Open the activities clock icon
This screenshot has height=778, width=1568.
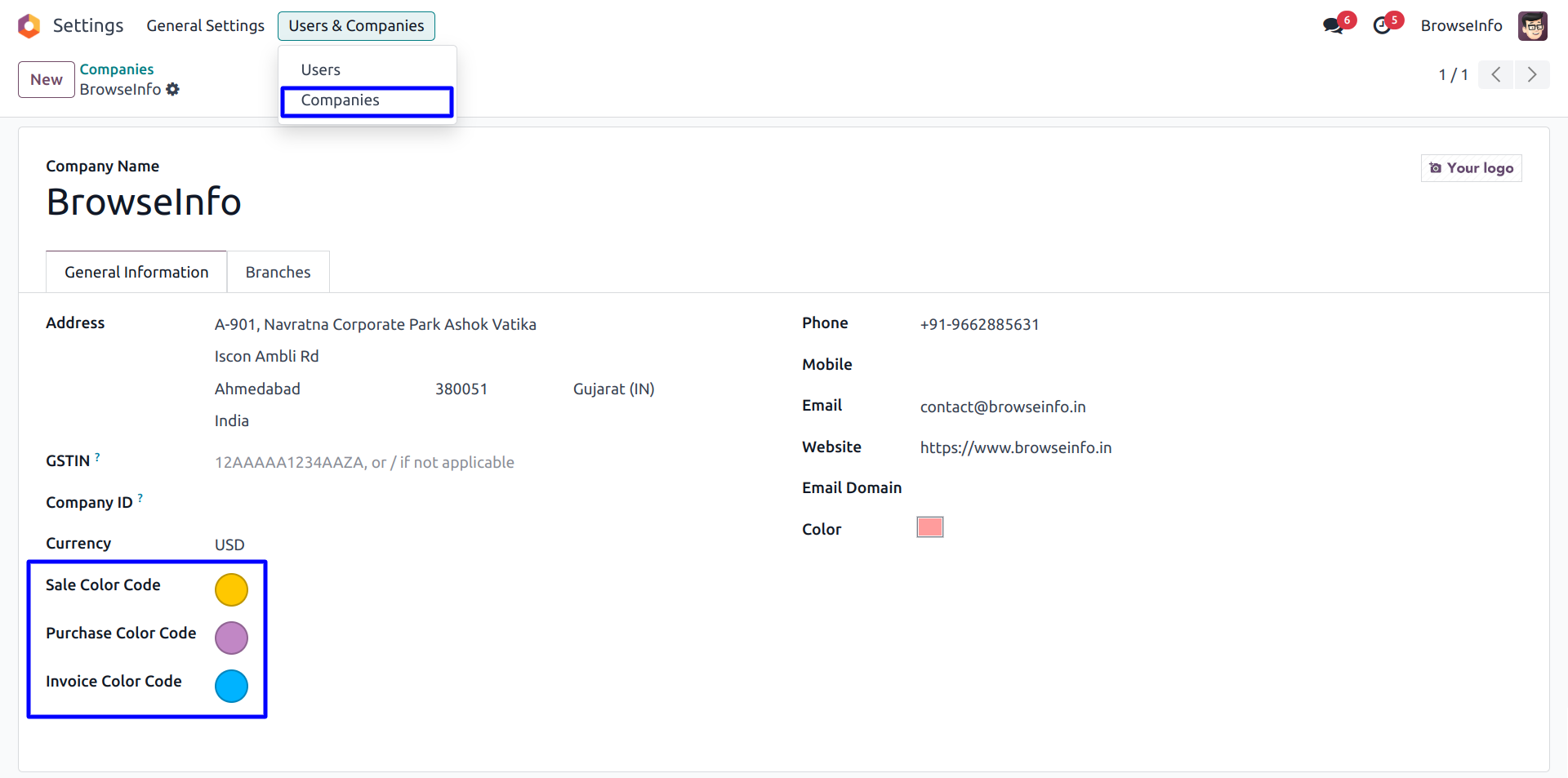pyautogui.click(x=1382, y=25)
